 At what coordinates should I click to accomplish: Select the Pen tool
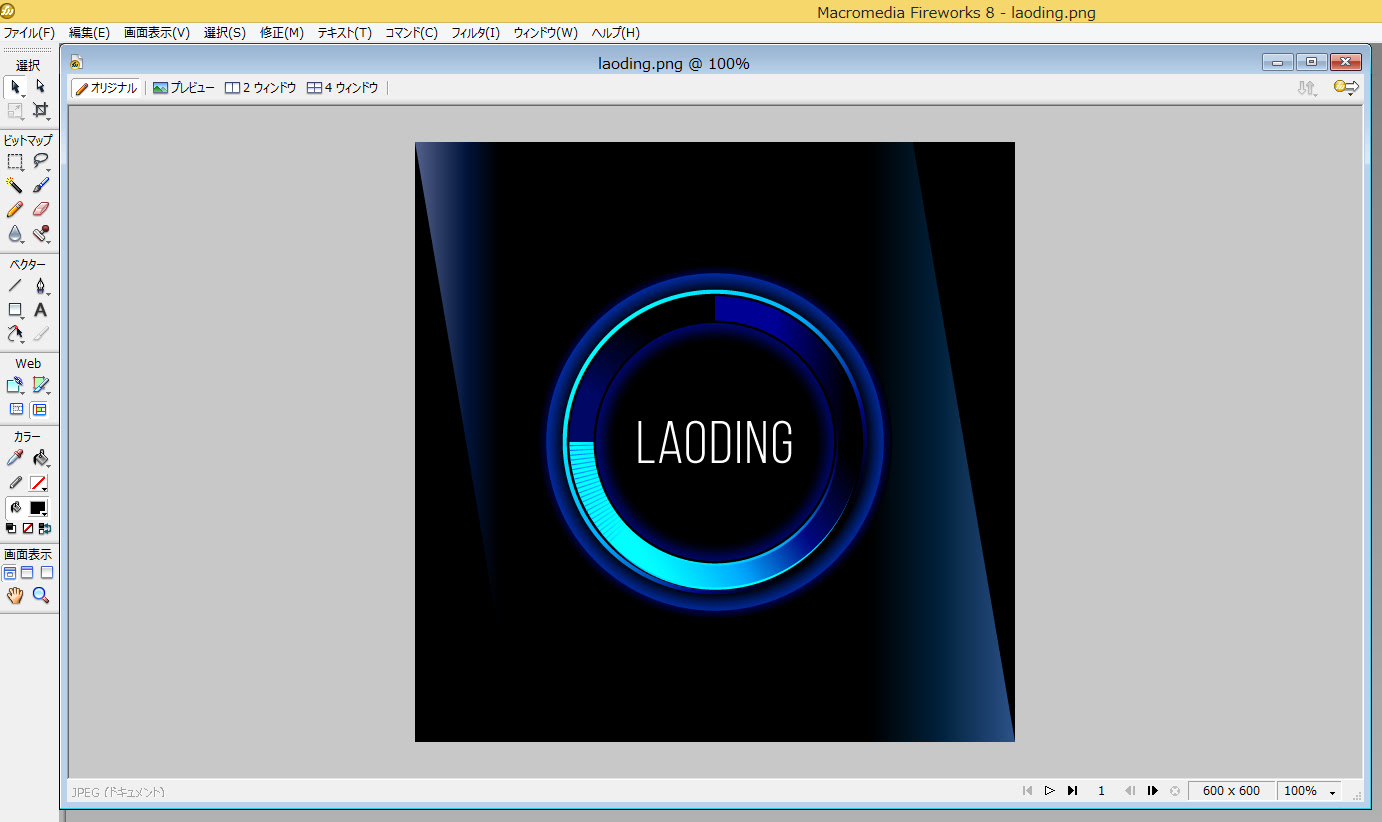point(41,286)
